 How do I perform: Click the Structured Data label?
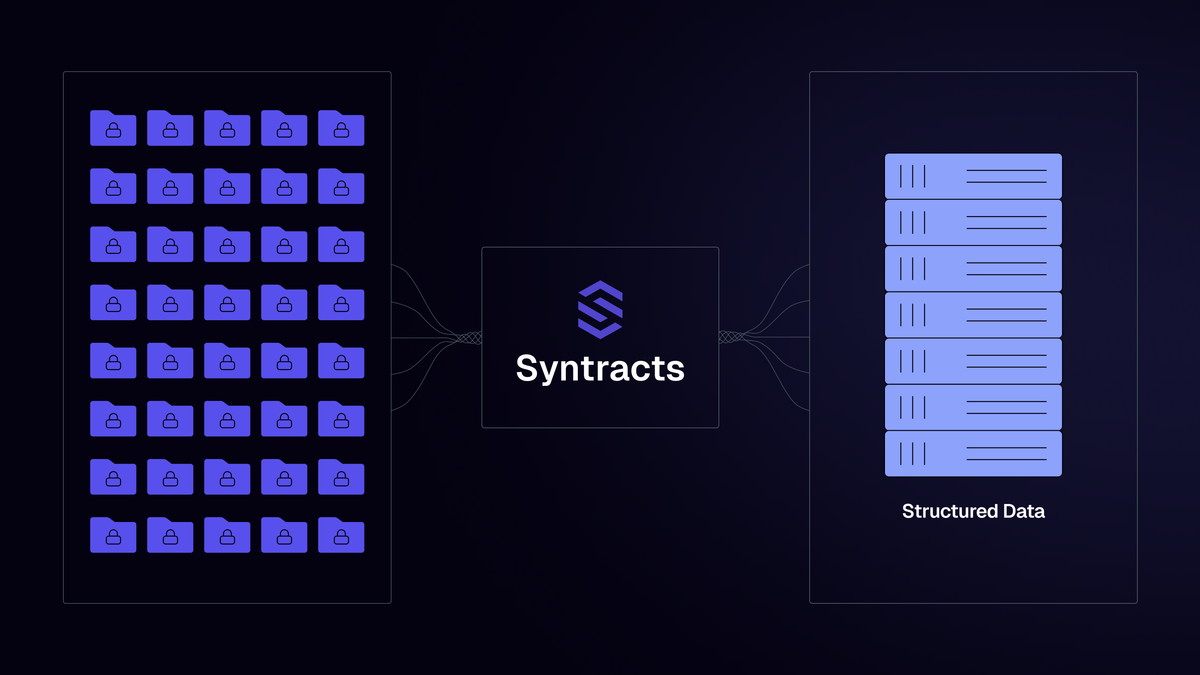coord(973,511)
